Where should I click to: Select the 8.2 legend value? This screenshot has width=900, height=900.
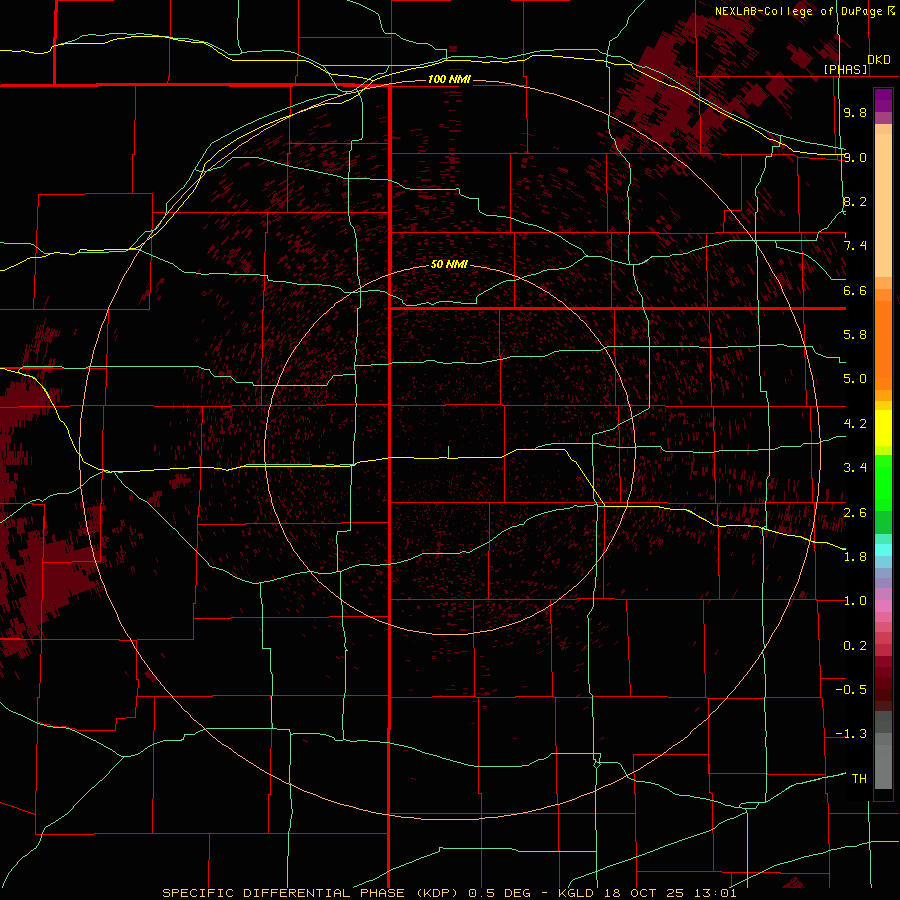coord(855,201)
